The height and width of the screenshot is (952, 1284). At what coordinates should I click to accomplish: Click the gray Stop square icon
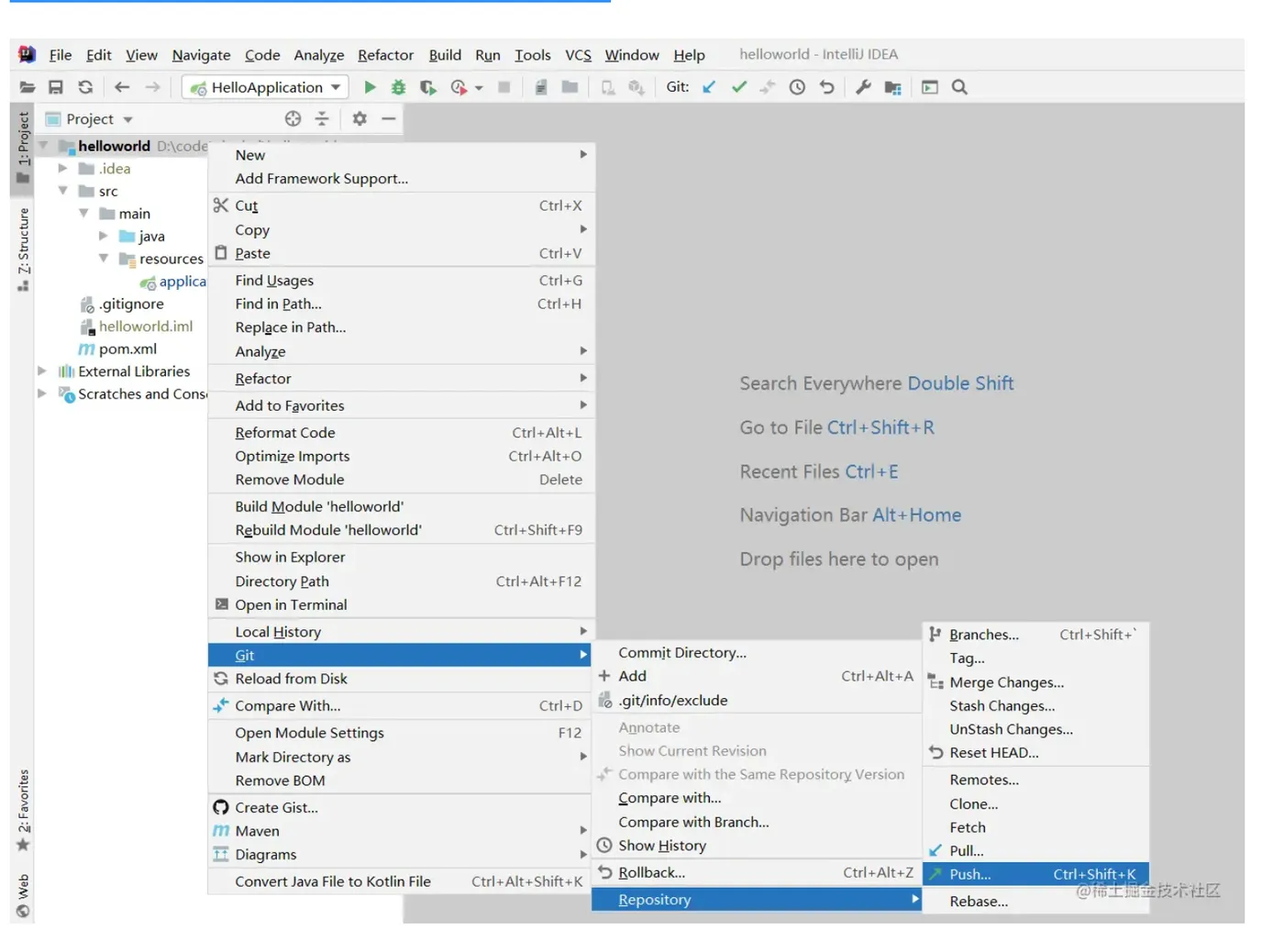[504, 87]
